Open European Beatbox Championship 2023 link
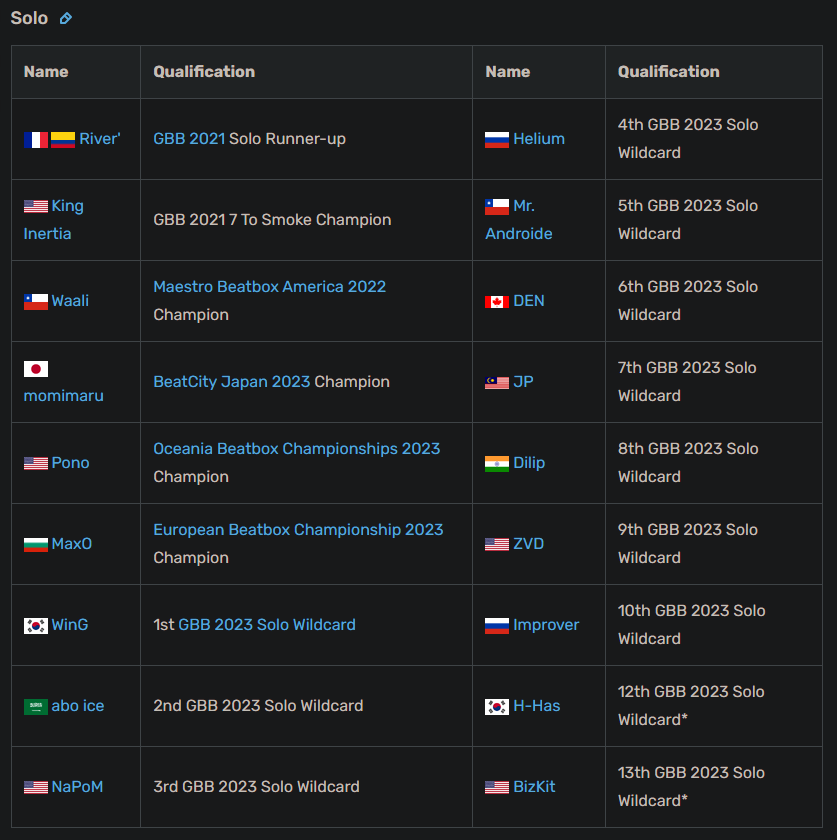The height and width of the screenshot is (840, 837). pyautogui.click(x=298, y=529)
